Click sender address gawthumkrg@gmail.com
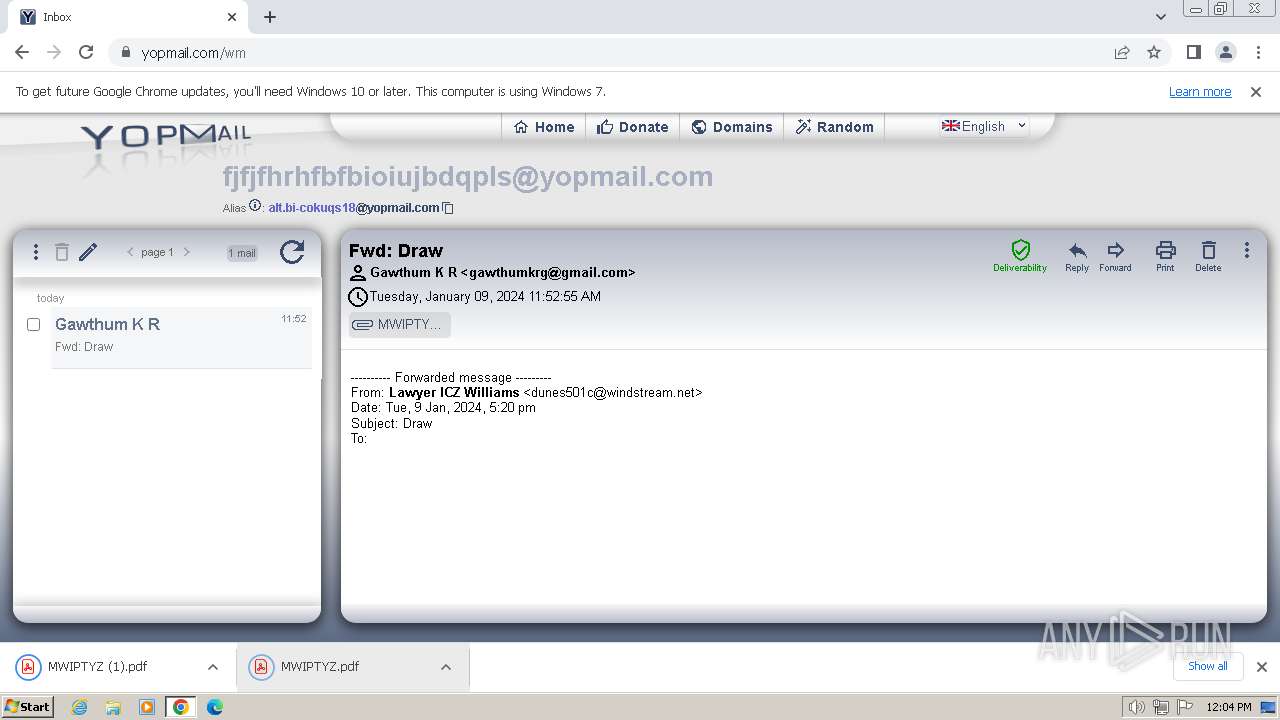Image resolution: width=1280 pixels, height=720 pixels. (548, 272)
